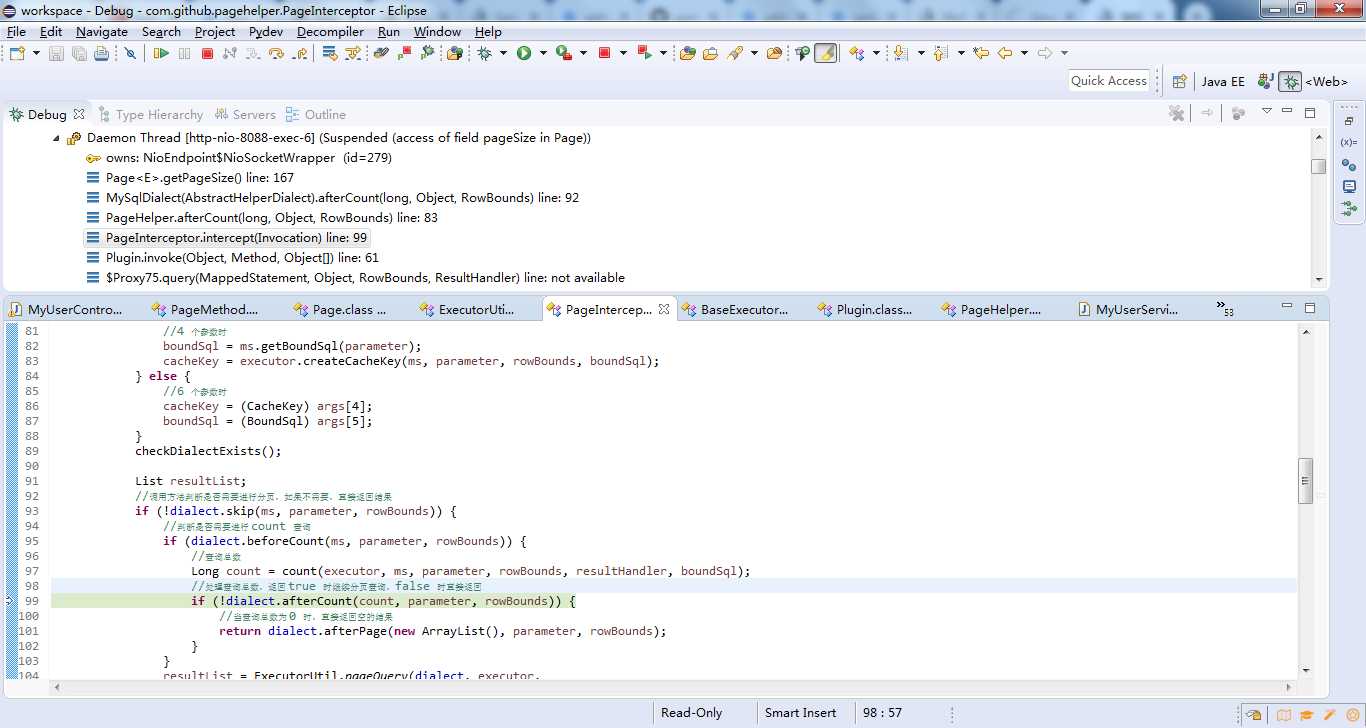
Task: Click the Step Return icon
Action: (x=300, y=53)
